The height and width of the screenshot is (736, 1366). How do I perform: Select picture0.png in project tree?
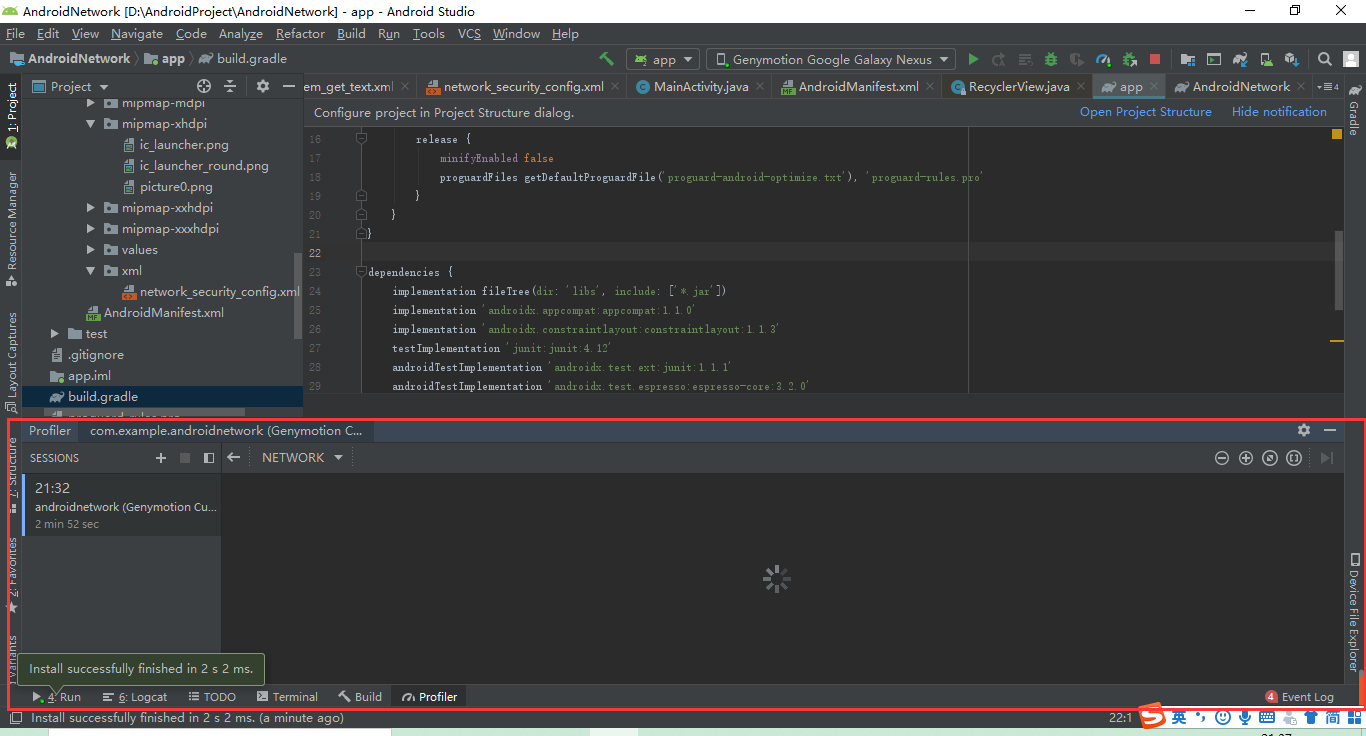coord(166,187)
